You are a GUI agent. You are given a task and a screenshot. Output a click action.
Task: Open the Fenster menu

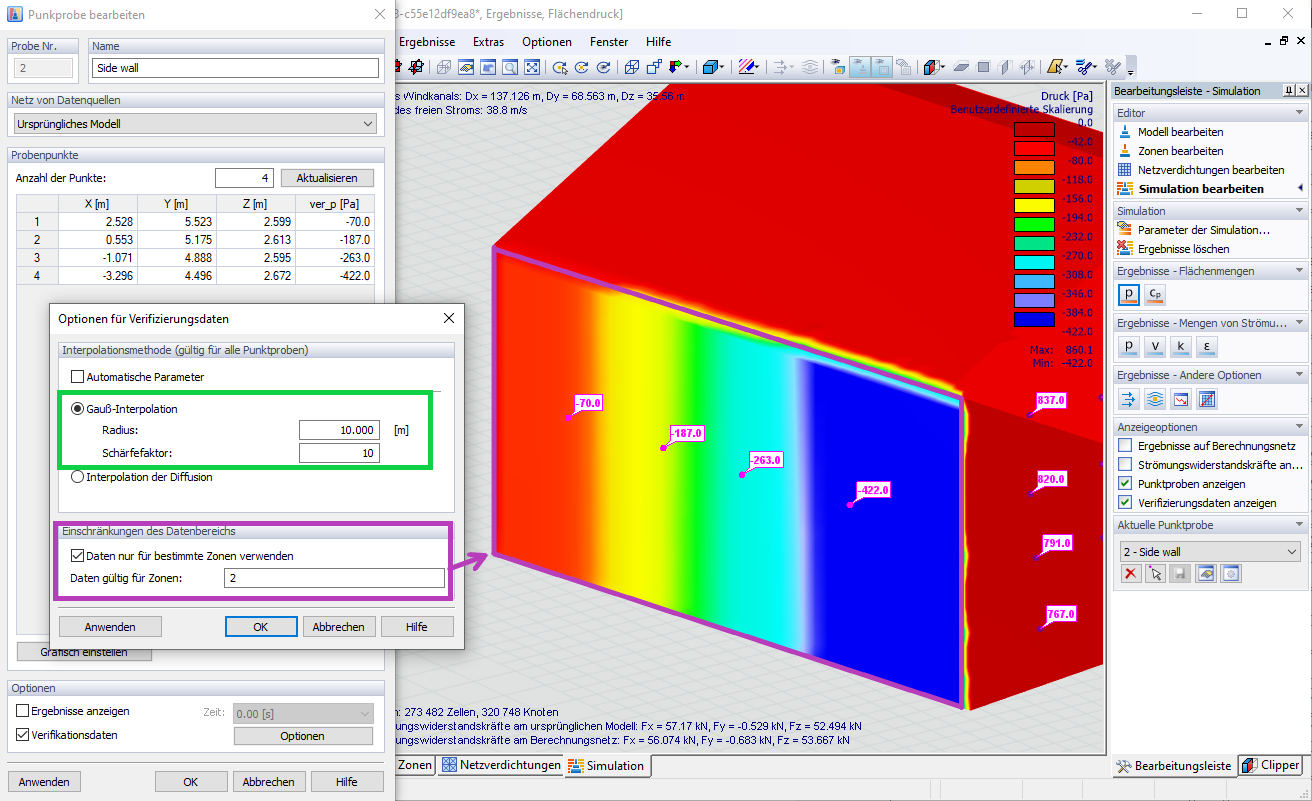pyautogui.click(x=609, y=42)
